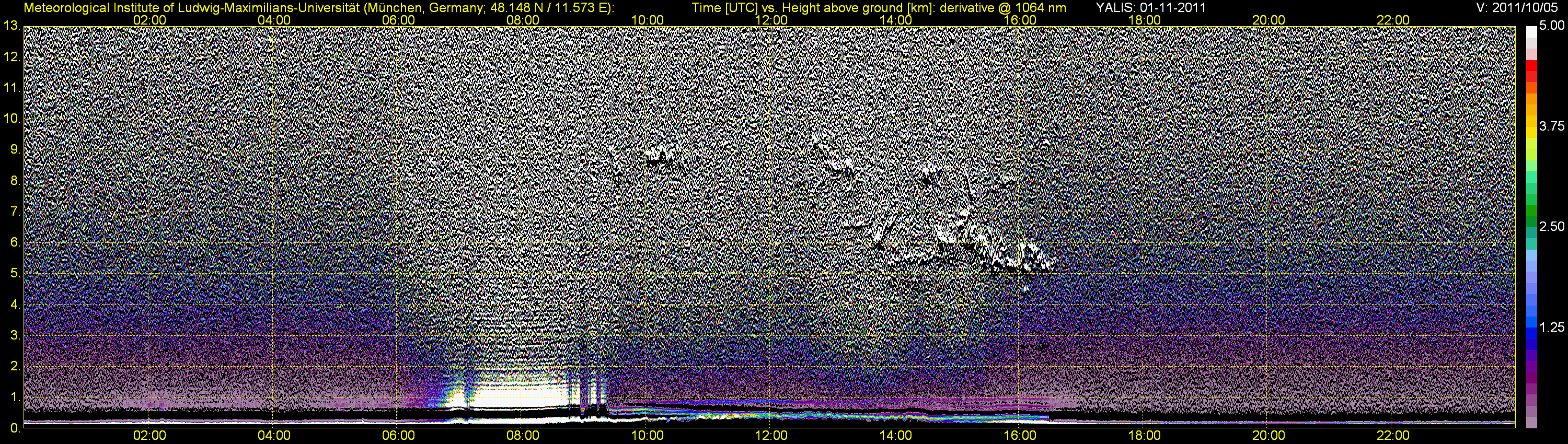Click the height axis label '2.'
The width and height of the screenshot is (1568, 444).
pos(15,366)
